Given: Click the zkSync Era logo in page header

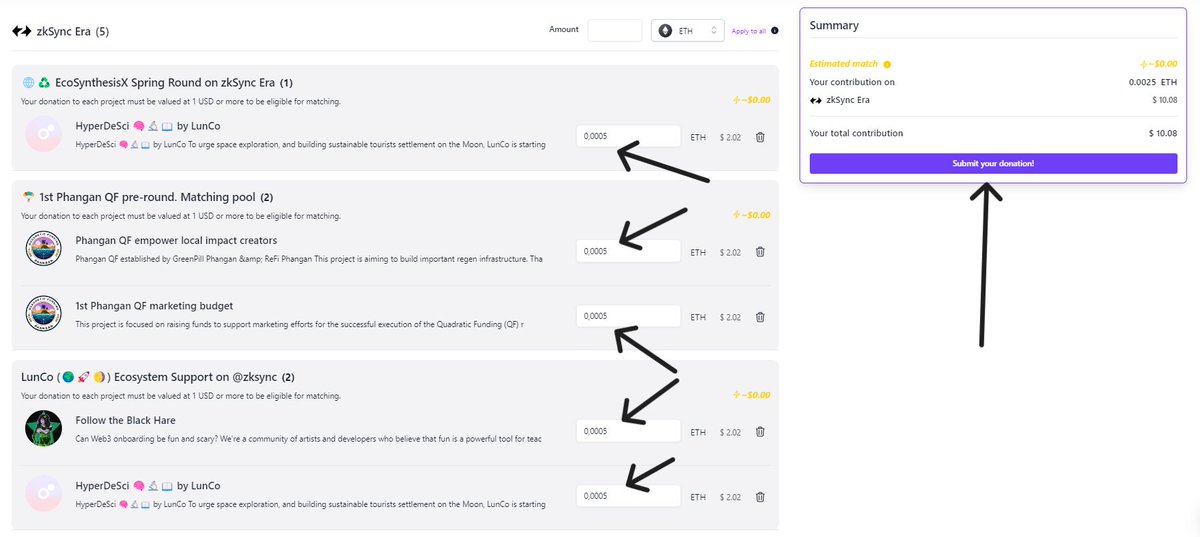Looking at the screenshot, I should [x=21, y=32].
